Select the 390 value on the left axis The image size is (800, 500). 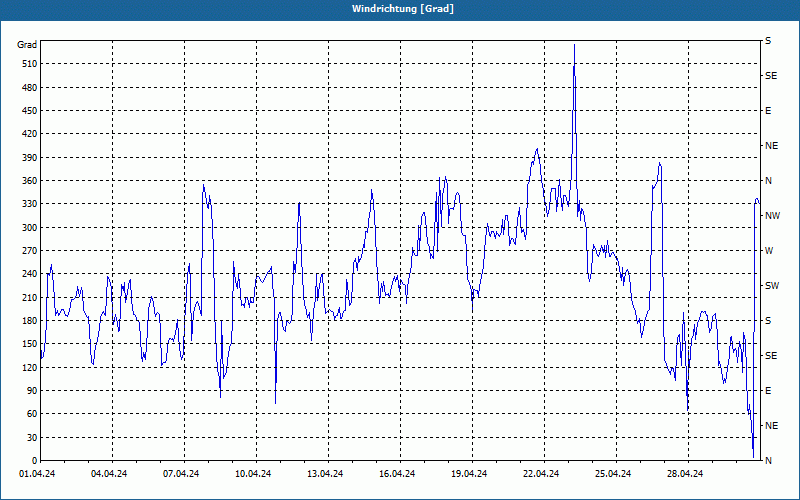31,158
